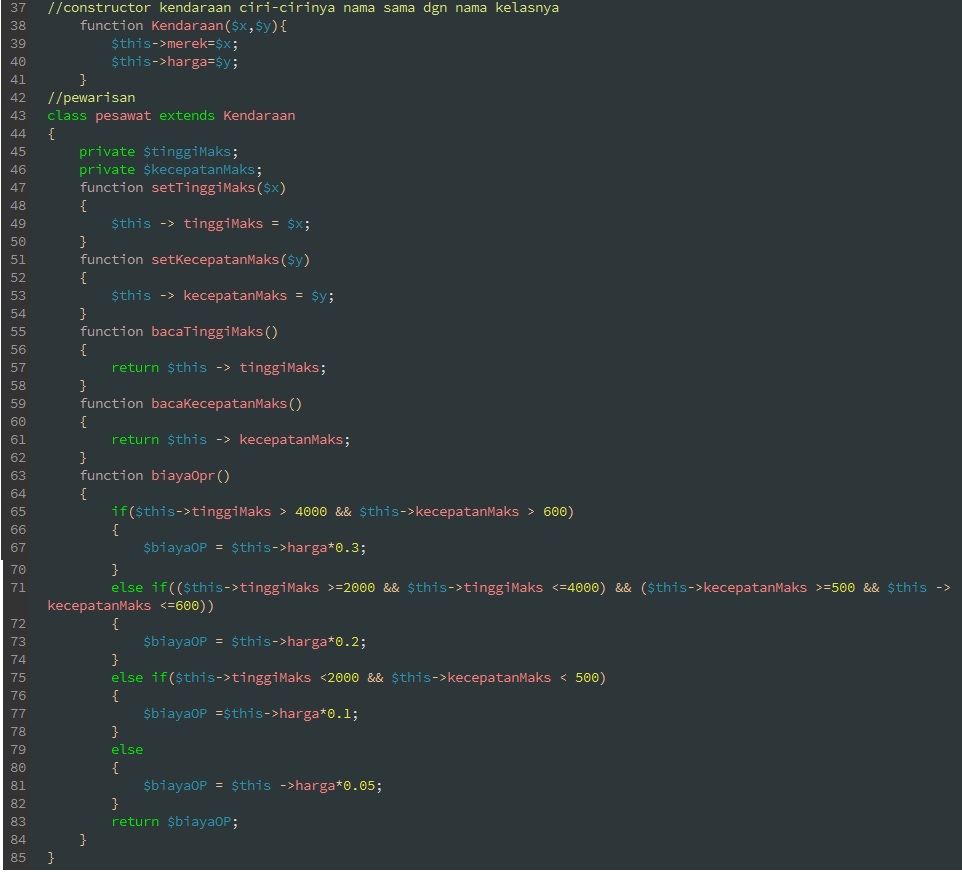Click the $biayaOP variable on line 83
Viewport: 962px width, 872px height.
(x=200, y=821)
